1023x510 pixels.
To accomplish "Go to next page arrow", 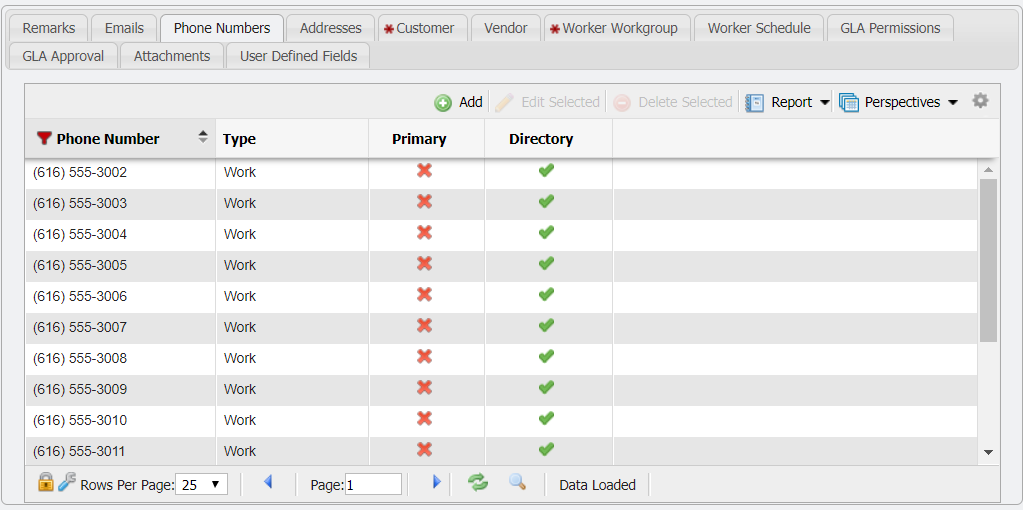I will (x=436, y=483).
